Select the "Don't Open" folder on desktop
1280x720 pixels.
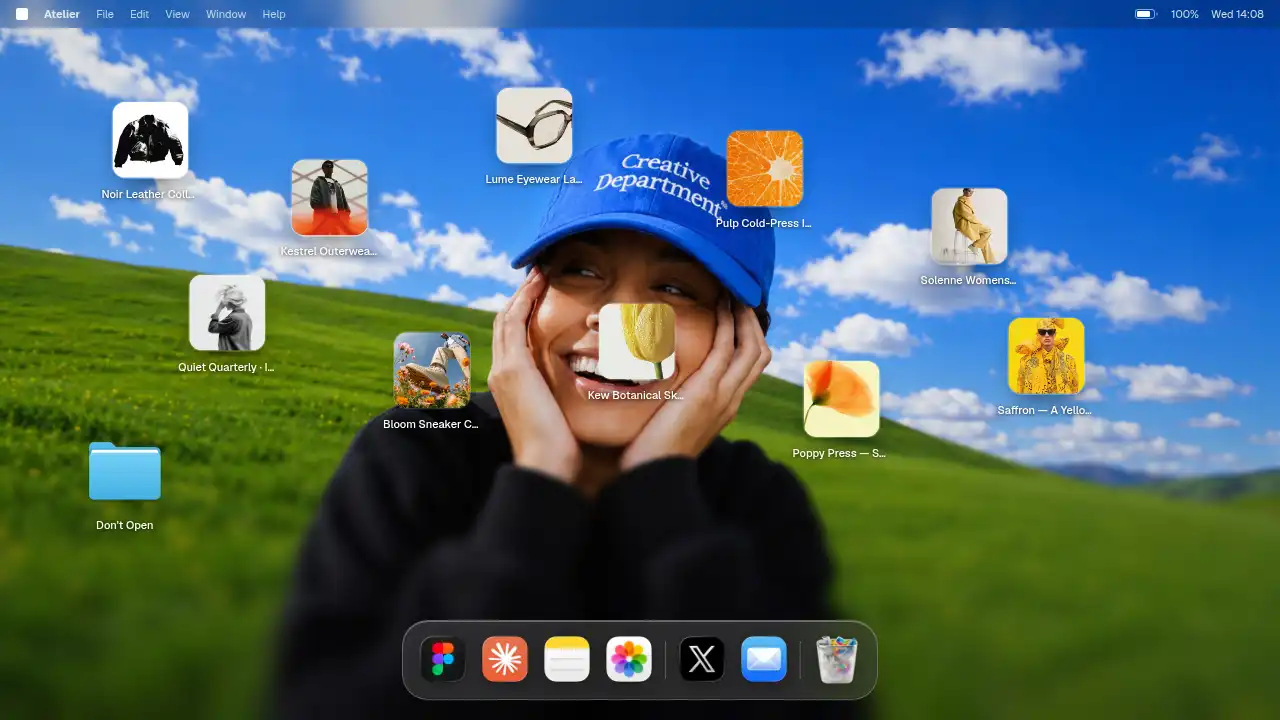pyautogui.click(x=125, y=487)
